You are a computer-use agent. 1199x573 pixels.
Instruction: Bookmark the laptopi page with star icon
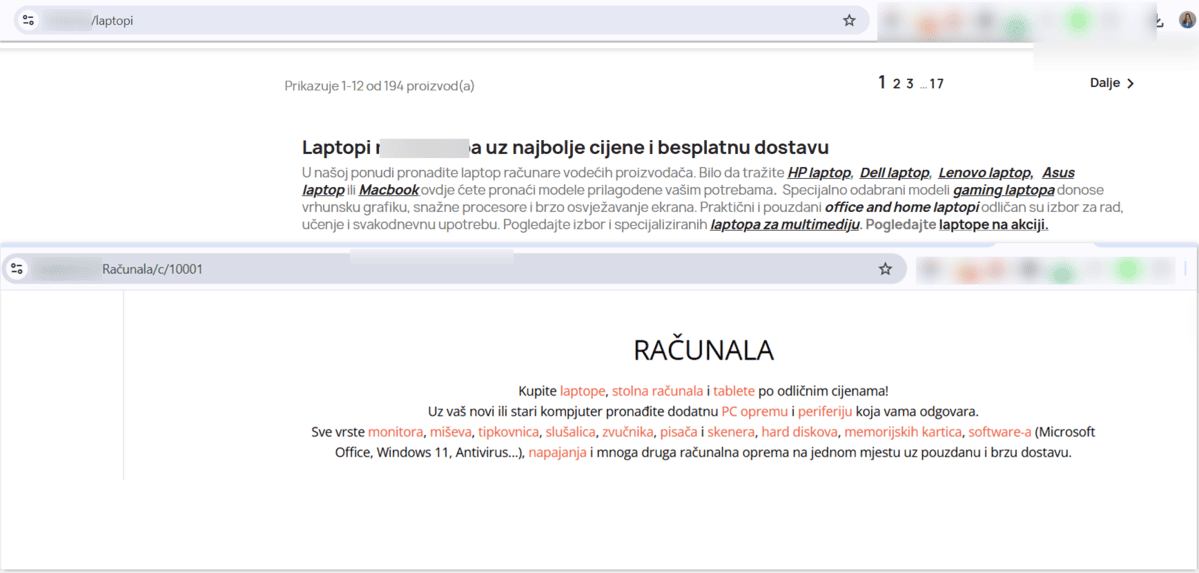point(849,21)
